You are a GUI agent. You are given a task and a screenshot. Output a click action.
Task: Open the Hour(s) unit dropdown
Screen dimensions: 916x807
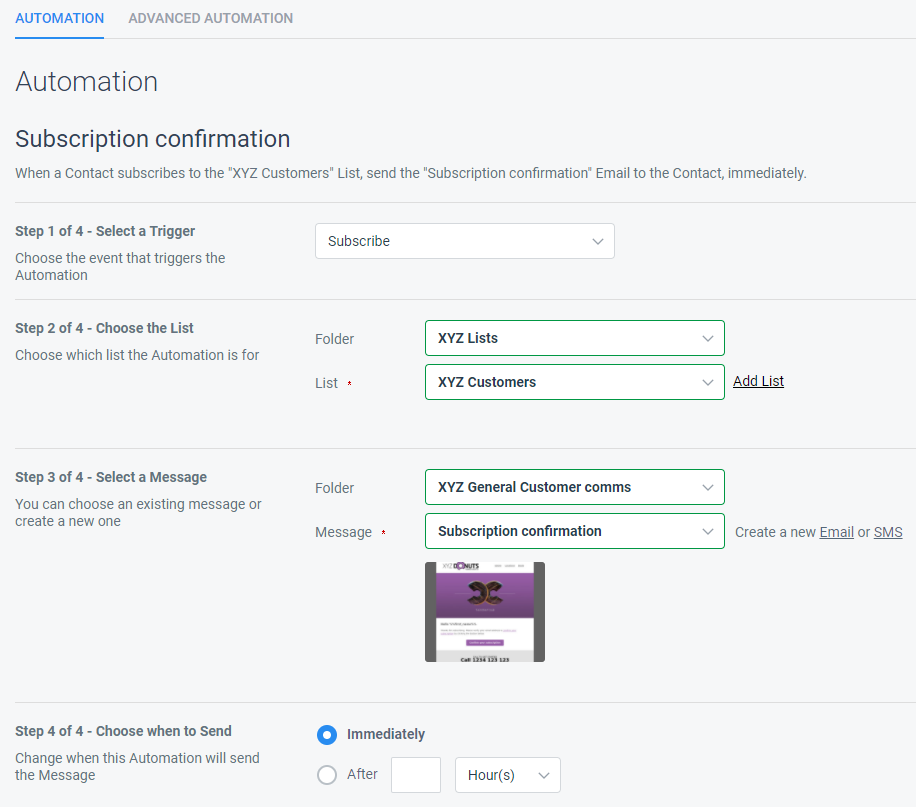507,775
